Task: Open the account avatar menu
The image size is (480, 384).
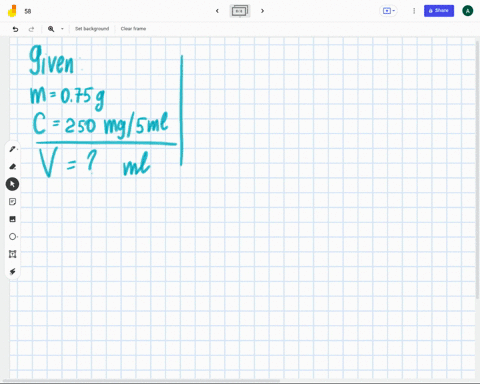Action: click(468, 11)
